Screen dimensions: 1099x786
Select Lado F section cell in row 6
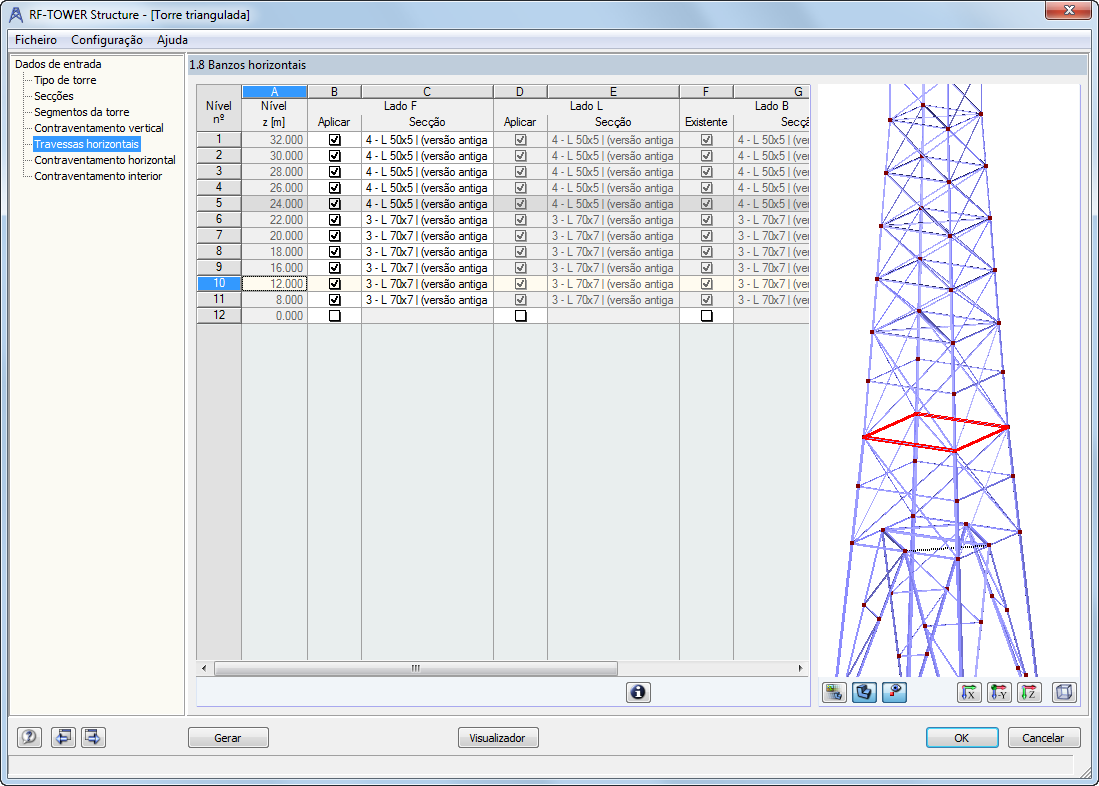pos(427,219)
